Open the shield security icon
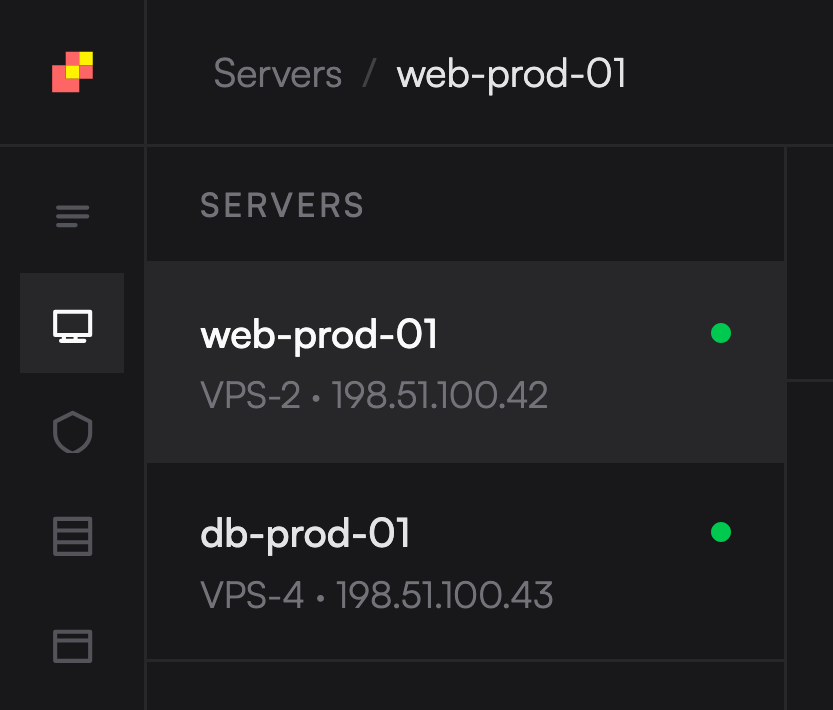Screen dimensions: 833x710 point(72,432)
